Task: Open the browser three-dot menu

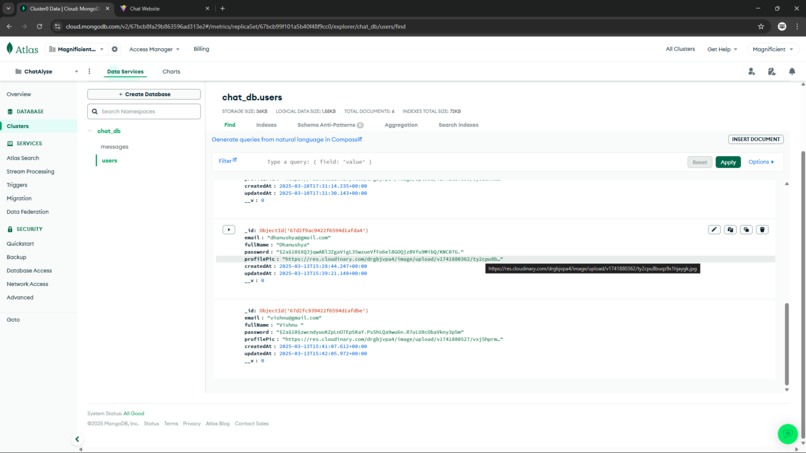Action: coord(797,26)
